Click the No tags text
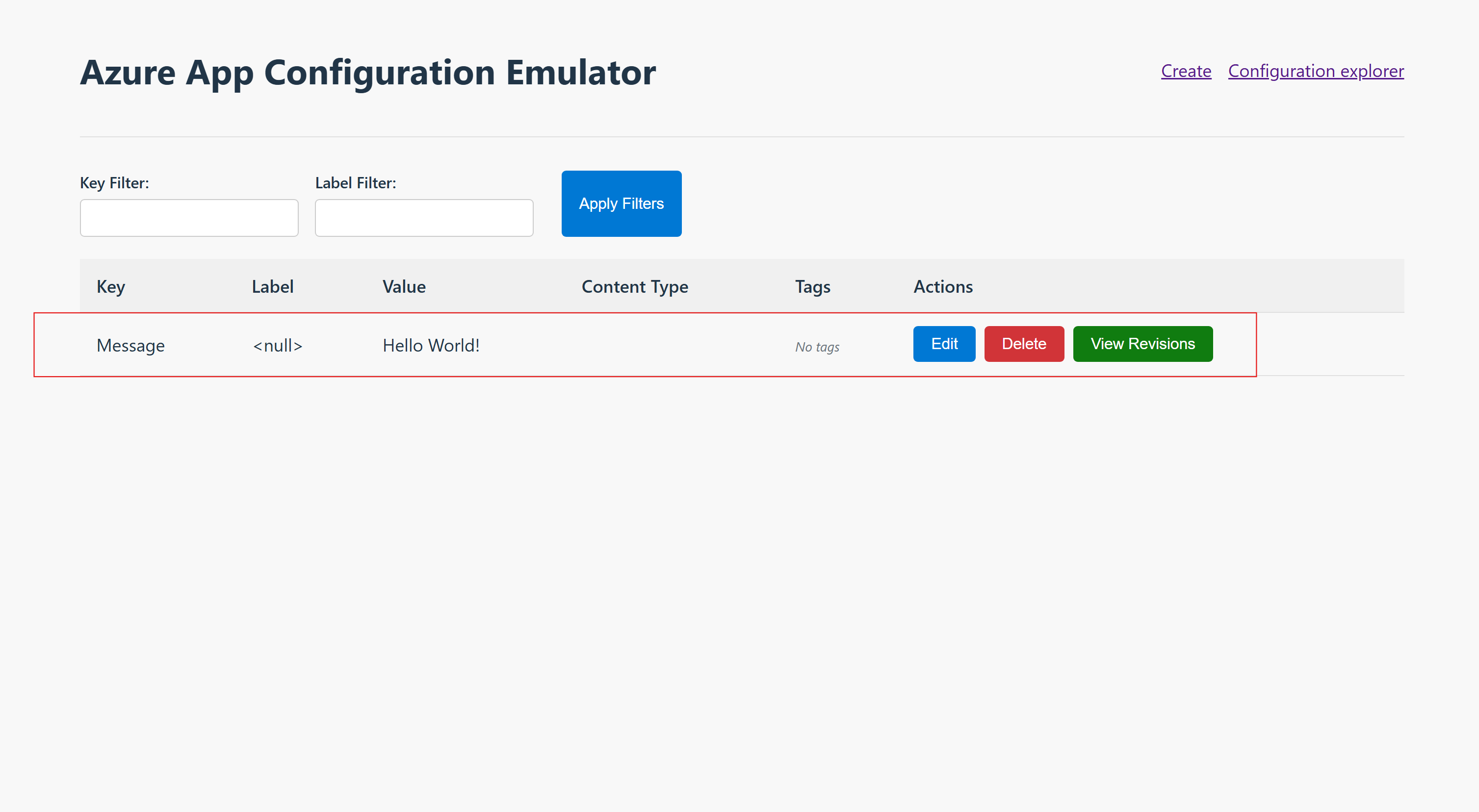The width and height of the screenshot is (1479, 812). [816, 347]
